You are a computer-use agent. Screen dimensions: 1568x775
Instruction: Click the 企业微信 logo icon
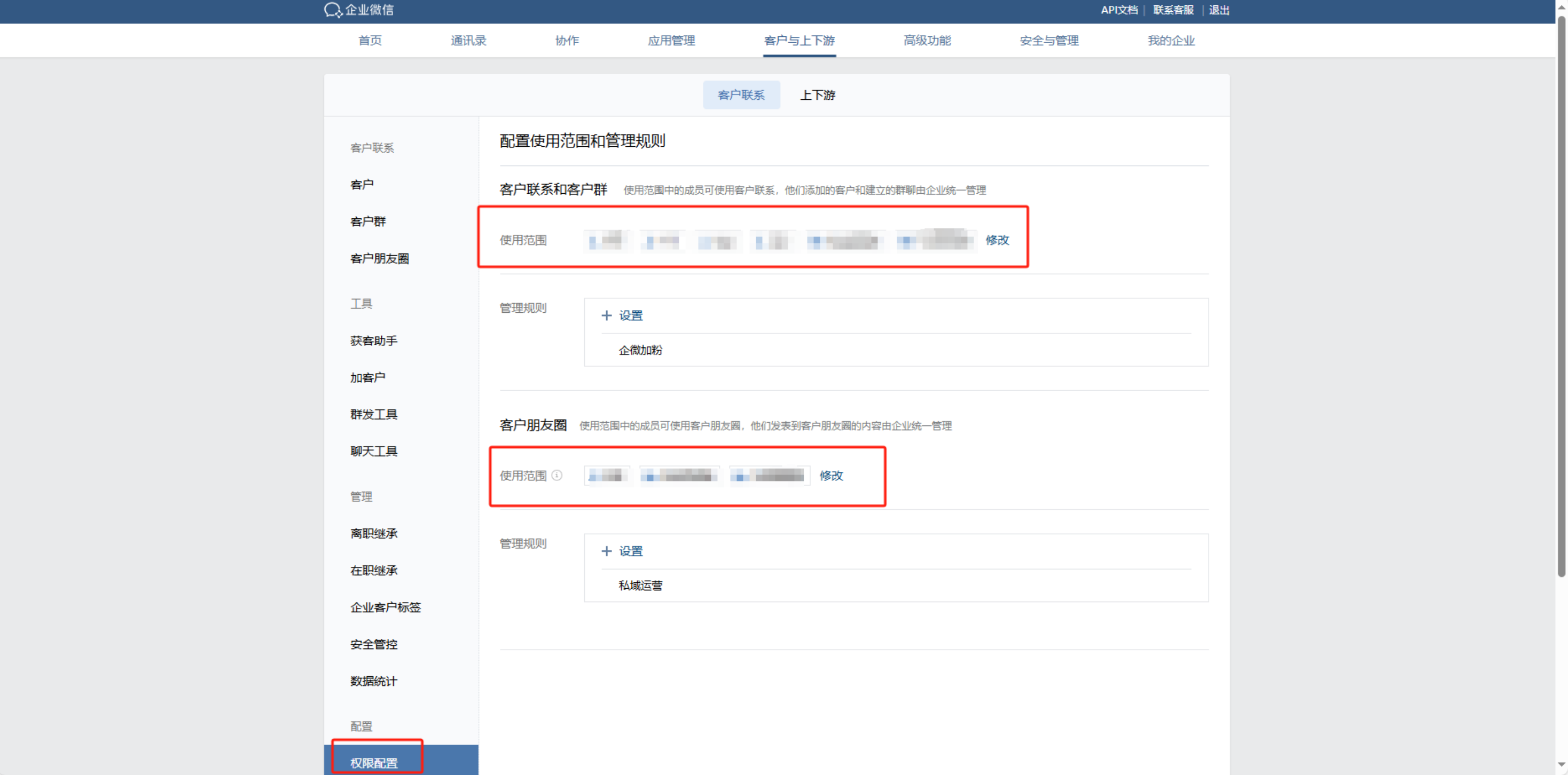pyautogui.click(x=333, y=10)
